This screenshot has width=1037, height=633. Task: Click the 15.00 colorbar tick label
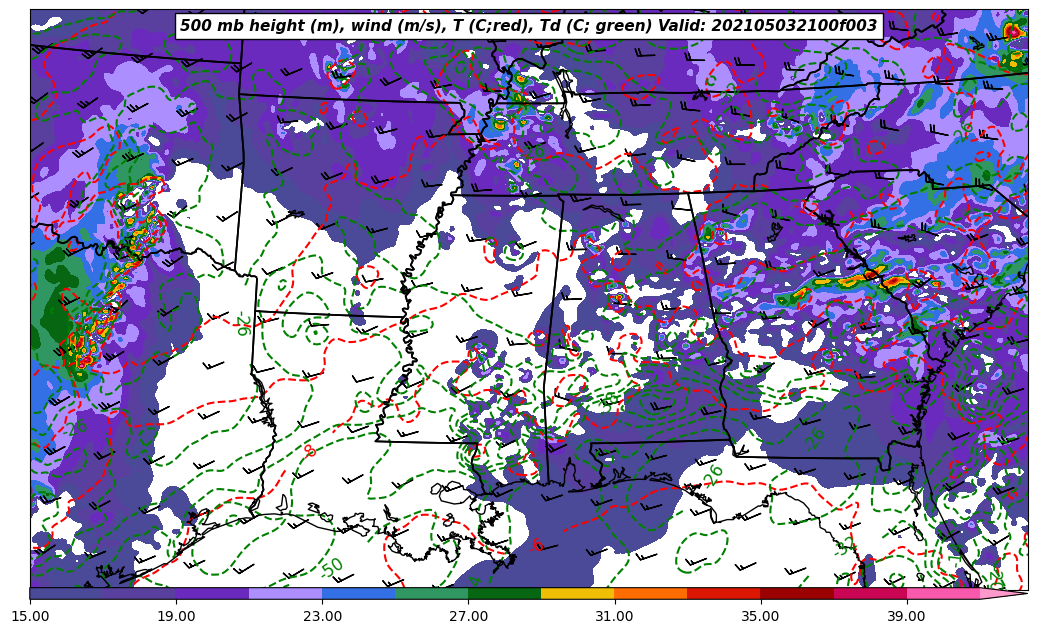[x=30, y=617]
